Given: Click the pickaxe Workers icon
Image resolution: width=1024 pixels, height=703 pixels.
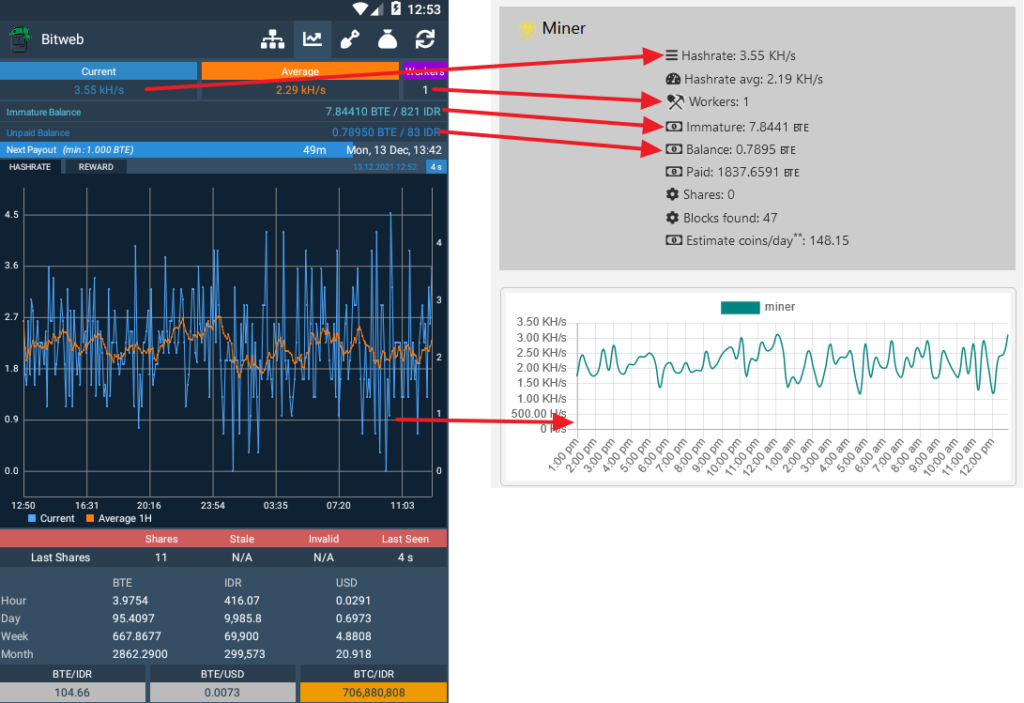Looking at the screenshot, I should pos(675,102).
